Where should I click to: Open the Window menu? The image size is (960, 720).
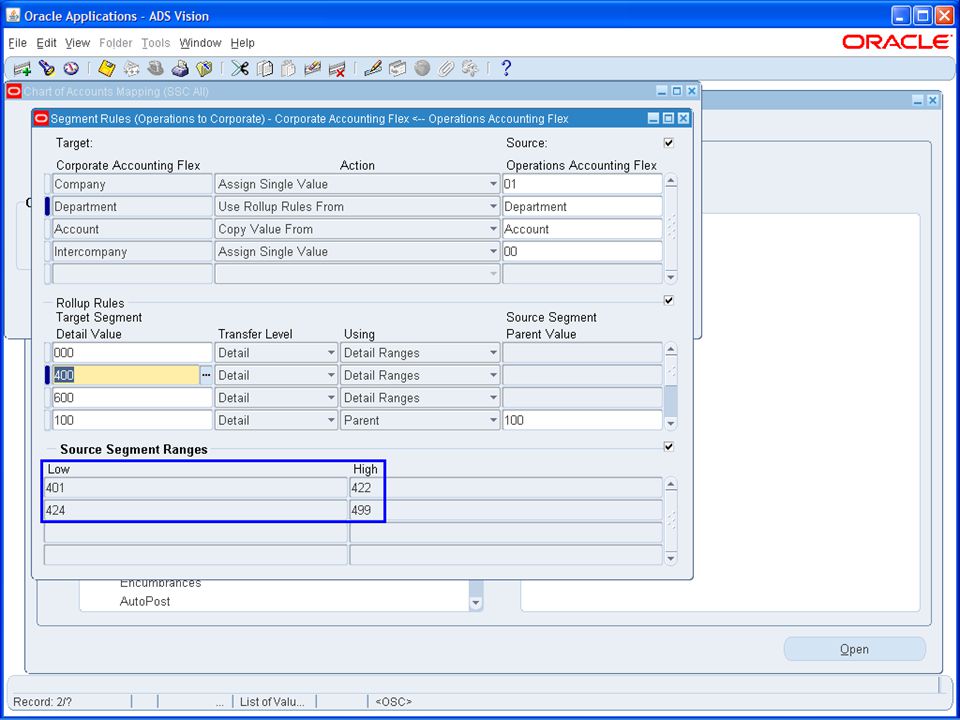200,43
